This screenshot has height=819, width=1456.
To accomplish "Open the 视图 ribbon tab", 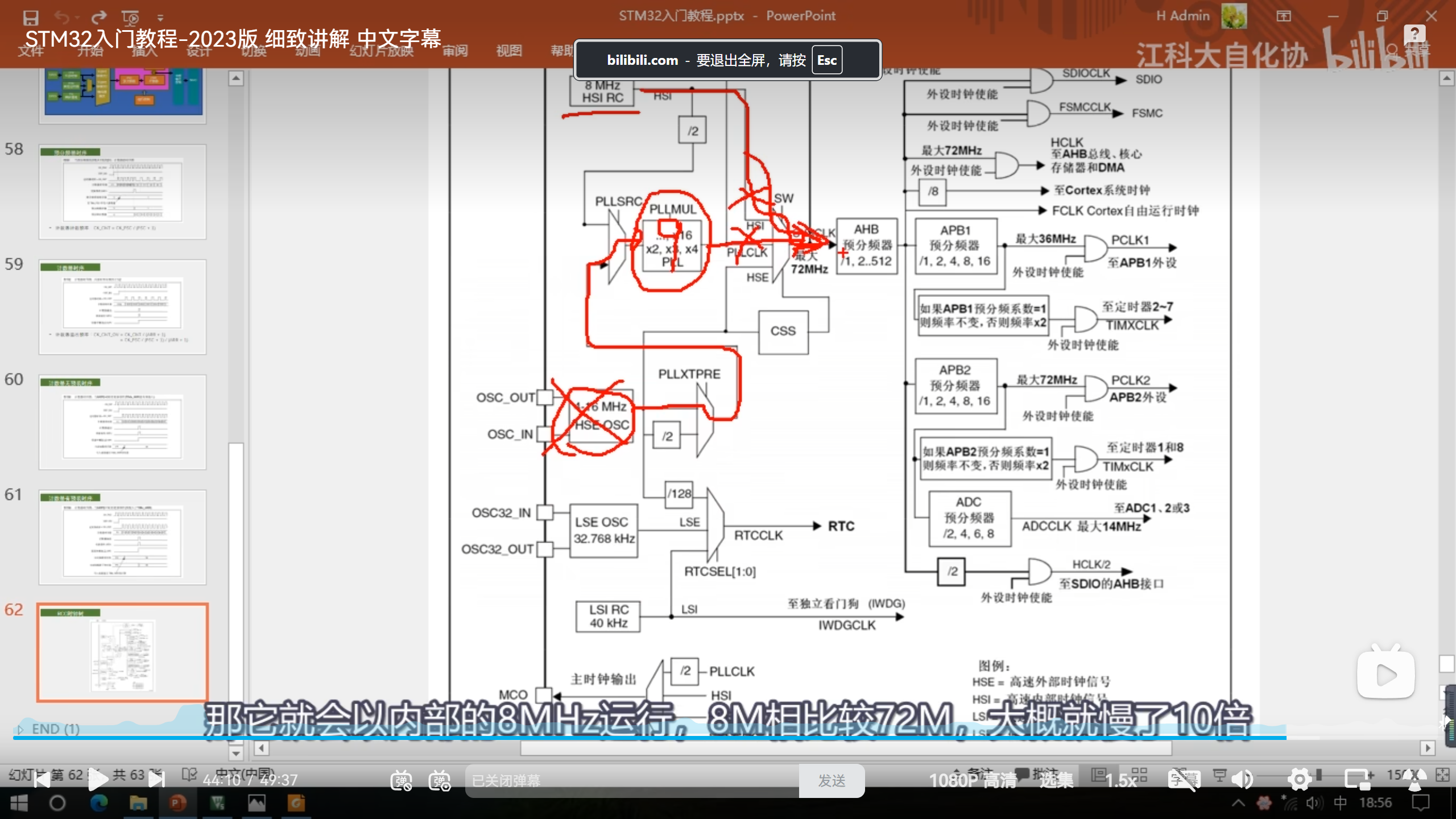I will [508, 51].
